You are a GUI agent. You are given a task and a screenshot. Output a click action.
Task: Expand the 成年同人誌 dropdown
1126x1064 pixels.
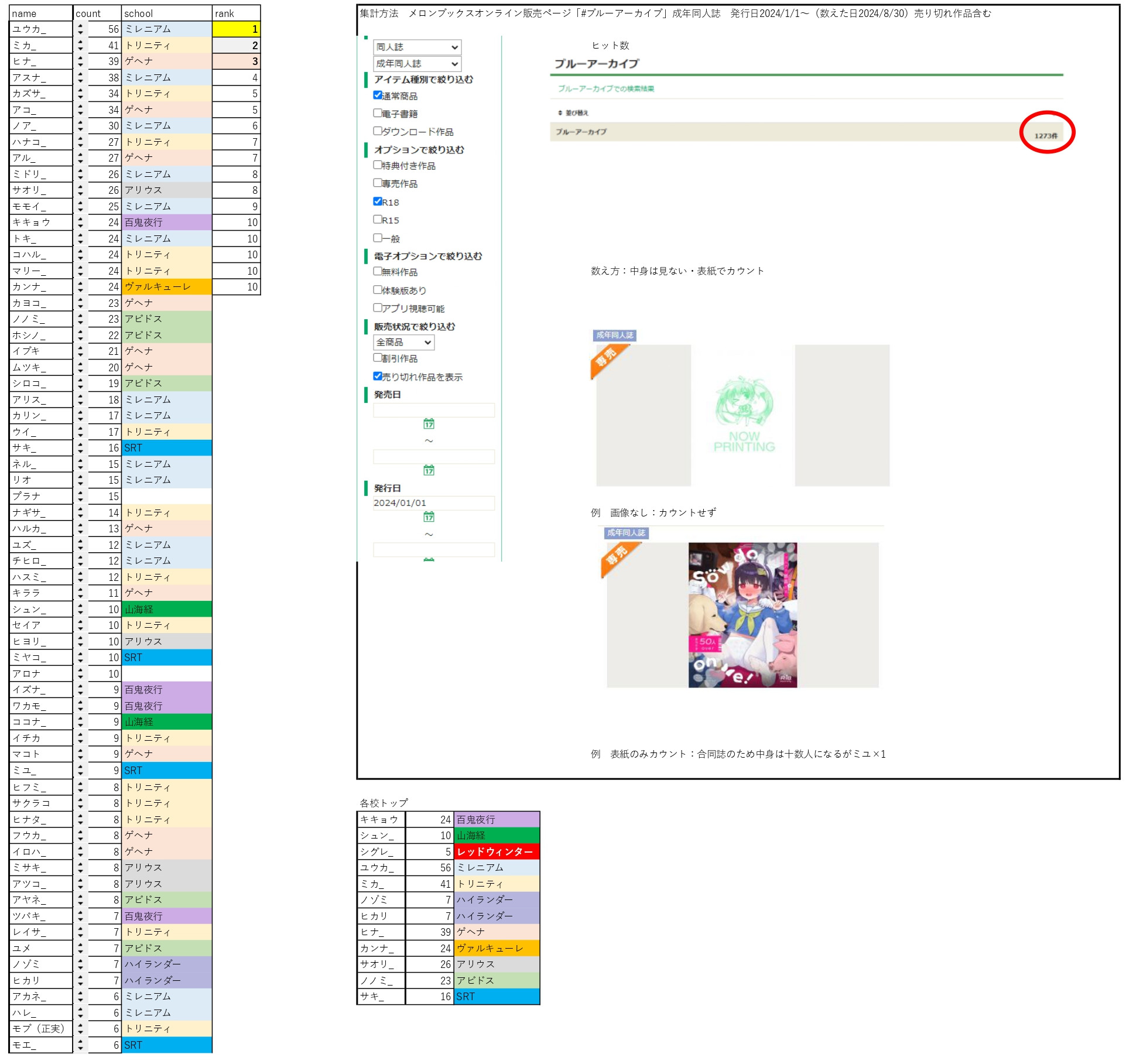417,63
